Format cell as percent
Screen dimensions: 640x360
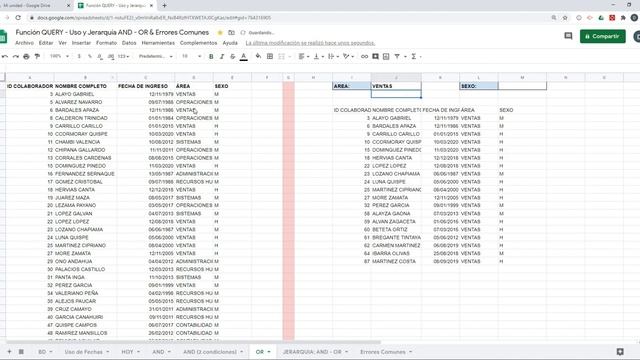coord(90,56)
